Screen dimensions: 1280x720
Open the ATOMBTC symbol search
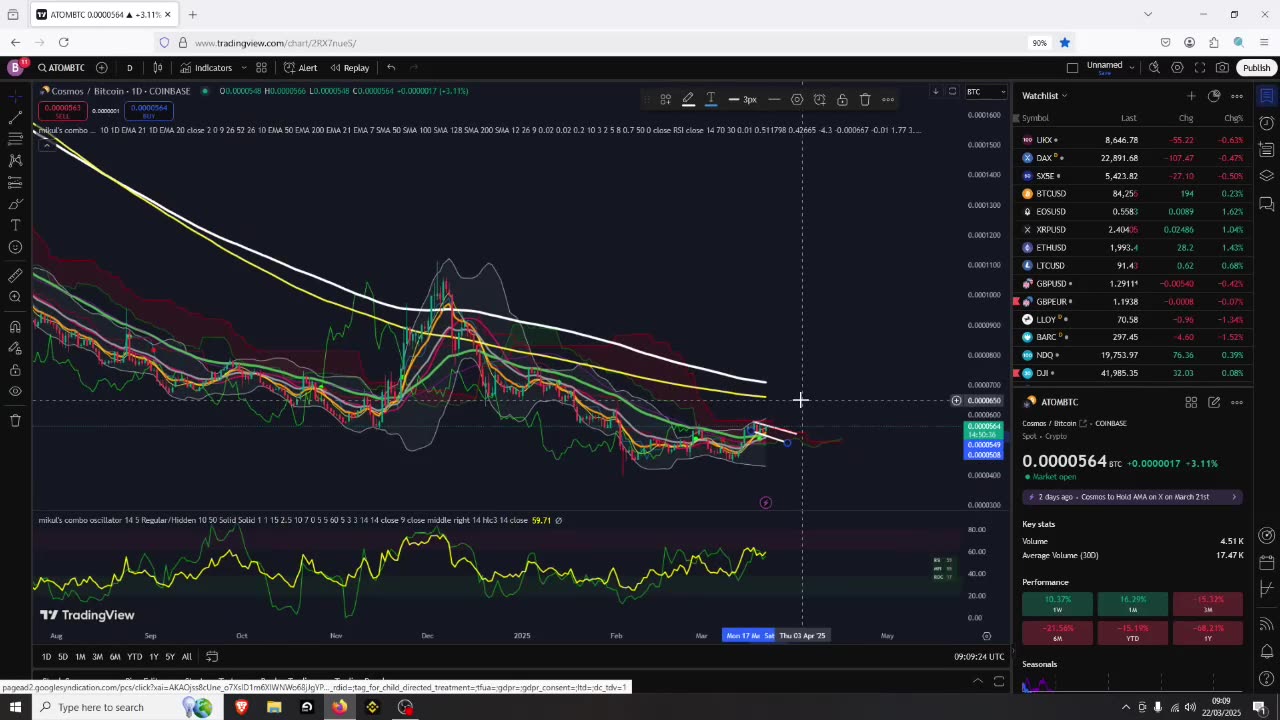61,68
